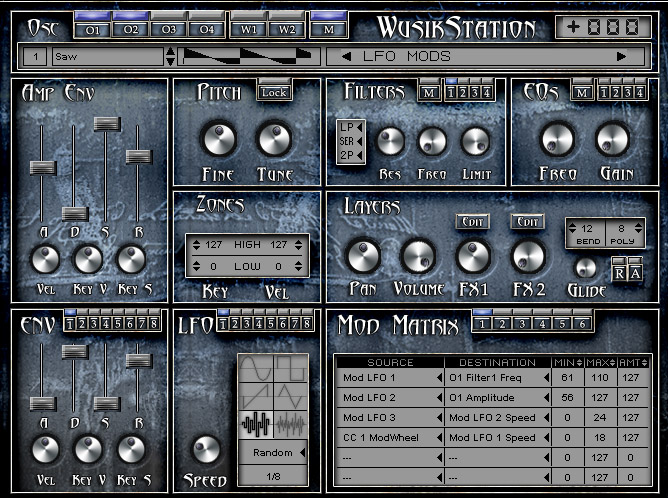Toggle oscillator O2 on/off

[x=131, y=25]
